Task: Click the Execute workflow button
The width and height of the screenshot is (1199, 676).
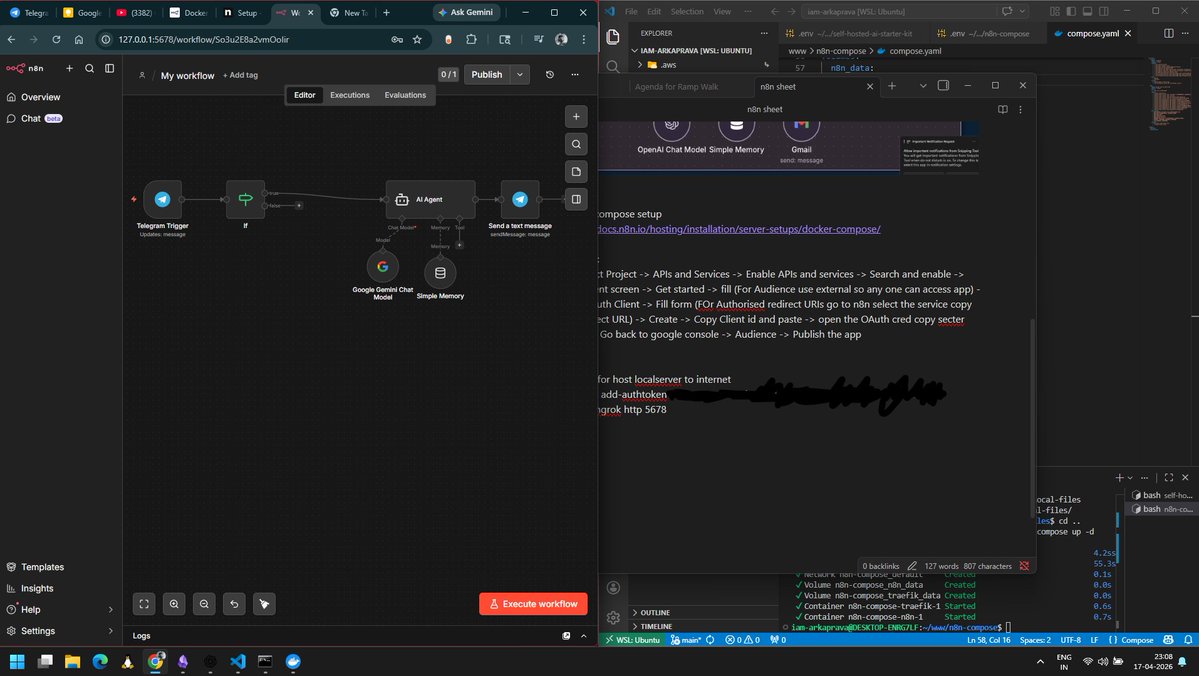Action: pos(533,604)
